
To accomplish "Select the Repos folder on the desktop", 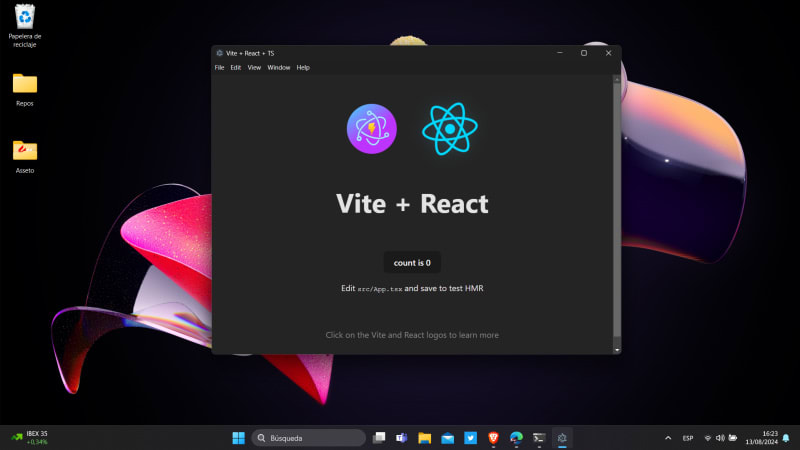I will click(x=24, y=90).
